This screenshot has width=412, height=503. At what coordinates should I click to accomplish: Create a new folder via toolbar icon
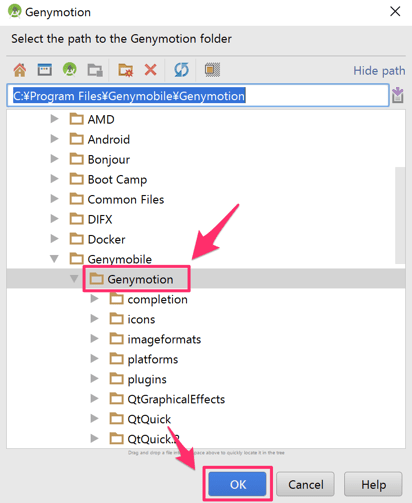click(x=126, y=70)
